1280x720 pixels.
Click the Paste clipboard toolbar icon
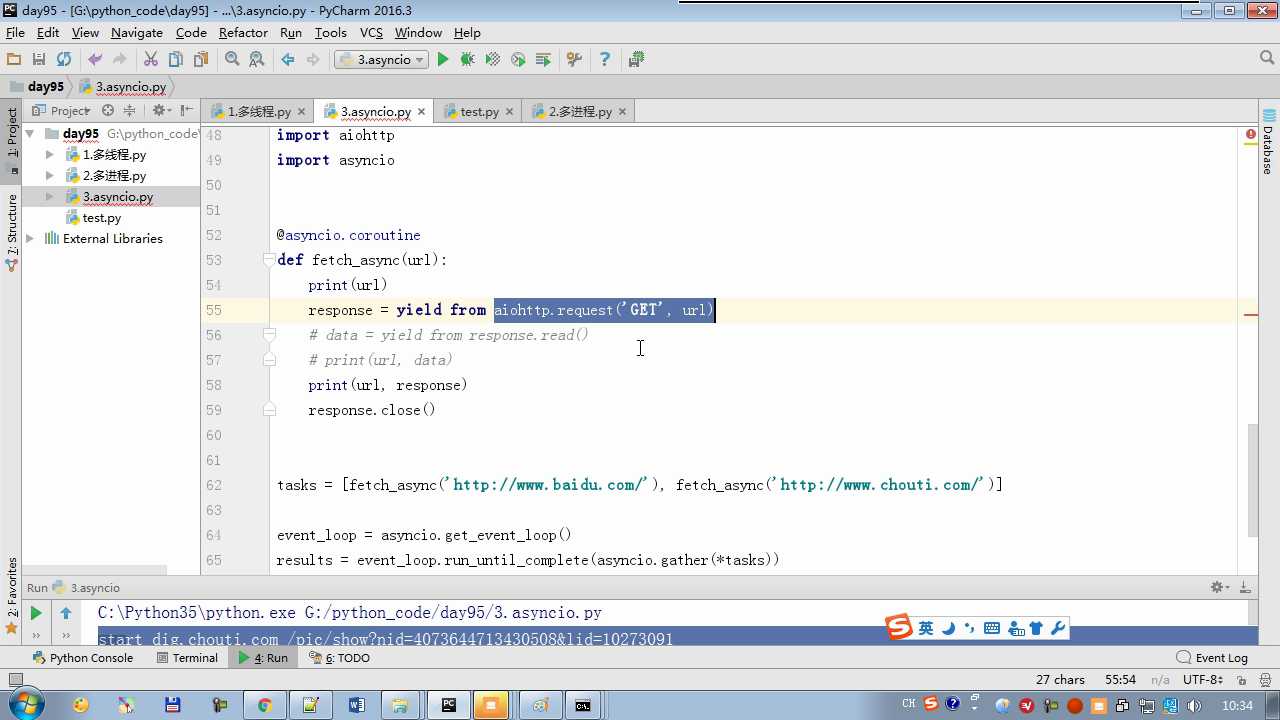201,60
